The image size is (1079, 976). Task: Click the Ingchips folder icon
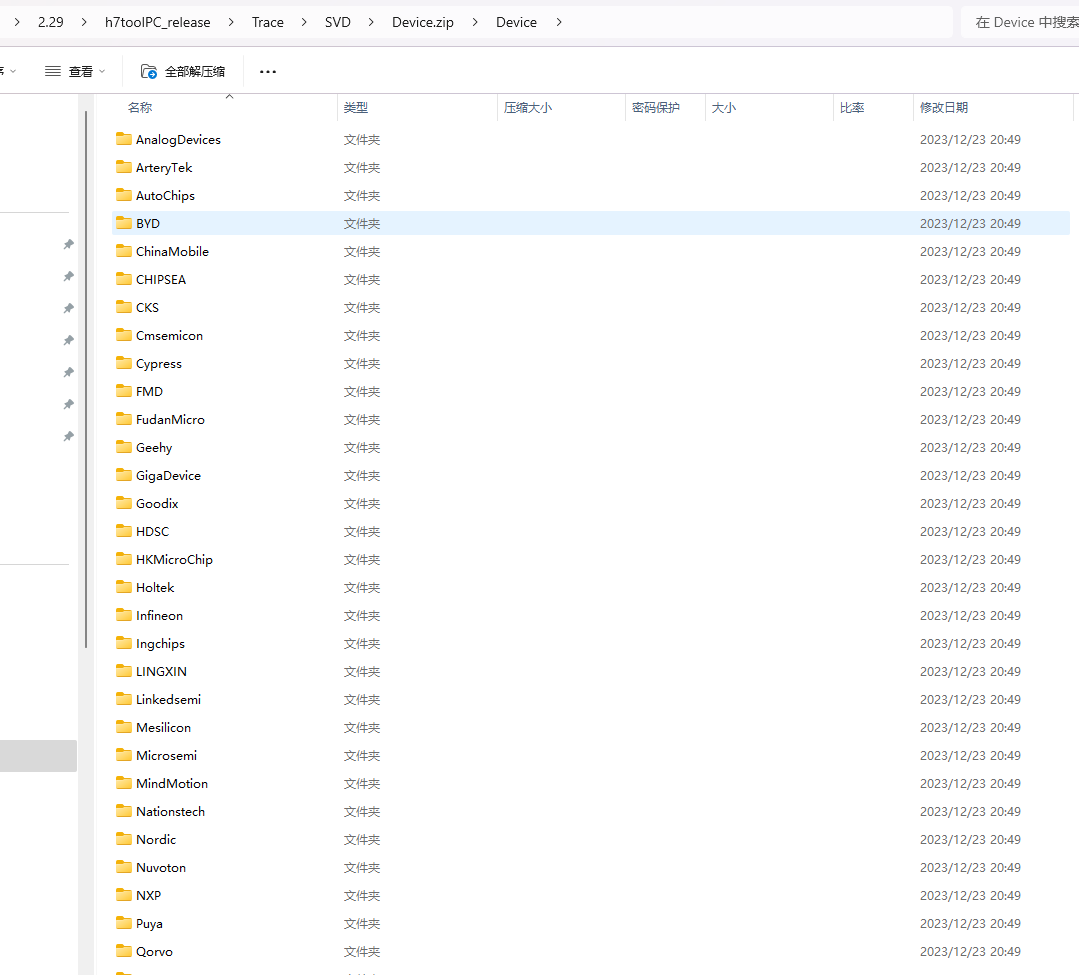pyautogui.click(x=124, y=643)
